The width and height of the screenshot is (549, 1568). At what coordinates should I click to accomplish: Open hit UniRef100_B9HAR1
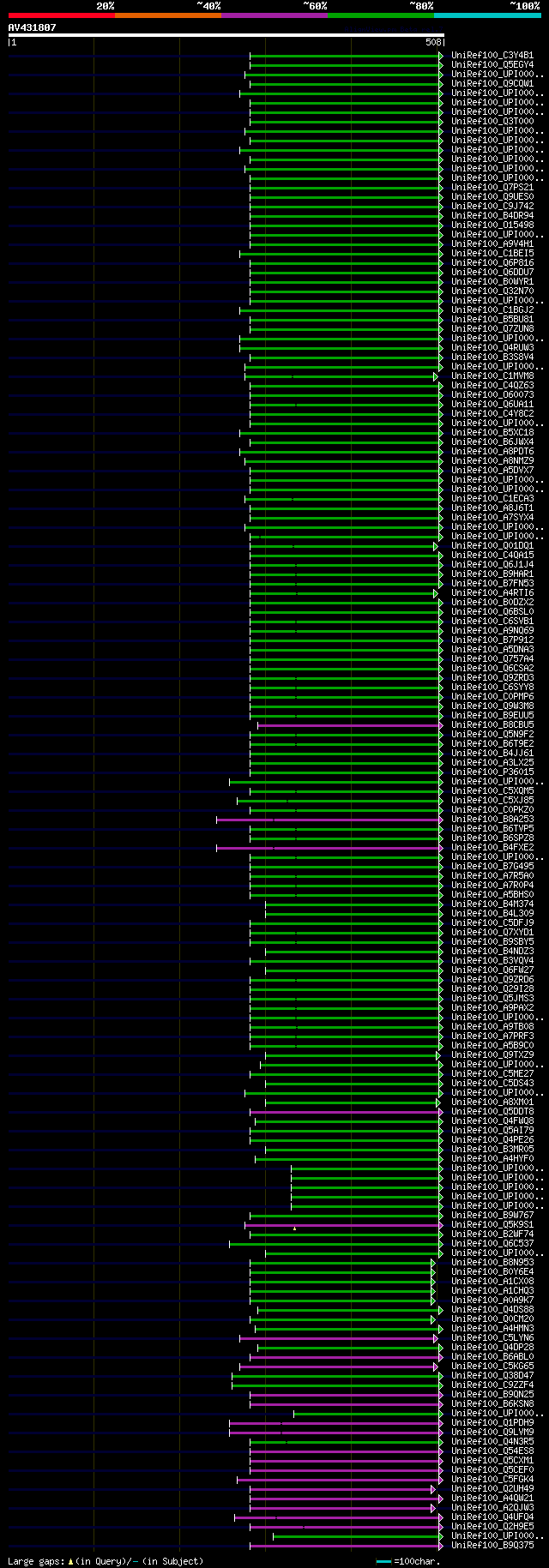point(492,574)
